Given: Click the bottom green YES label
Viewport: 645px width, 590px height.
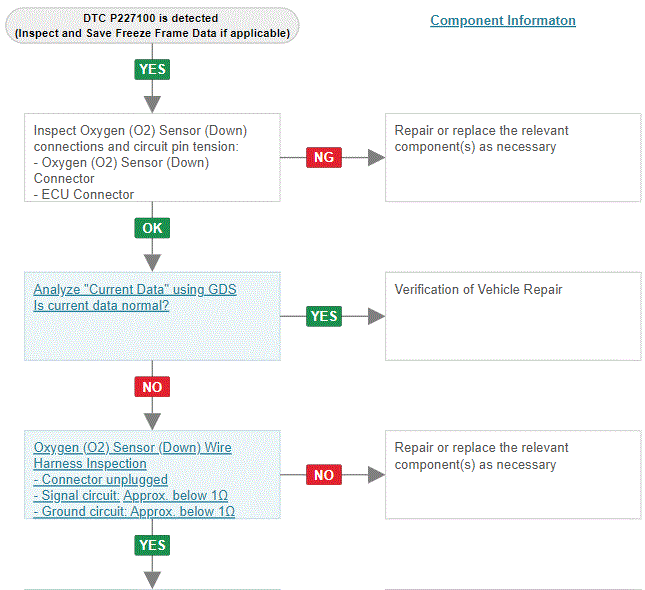Looking at the screenshot, I should pyautogui.click(x=152, y=545).
